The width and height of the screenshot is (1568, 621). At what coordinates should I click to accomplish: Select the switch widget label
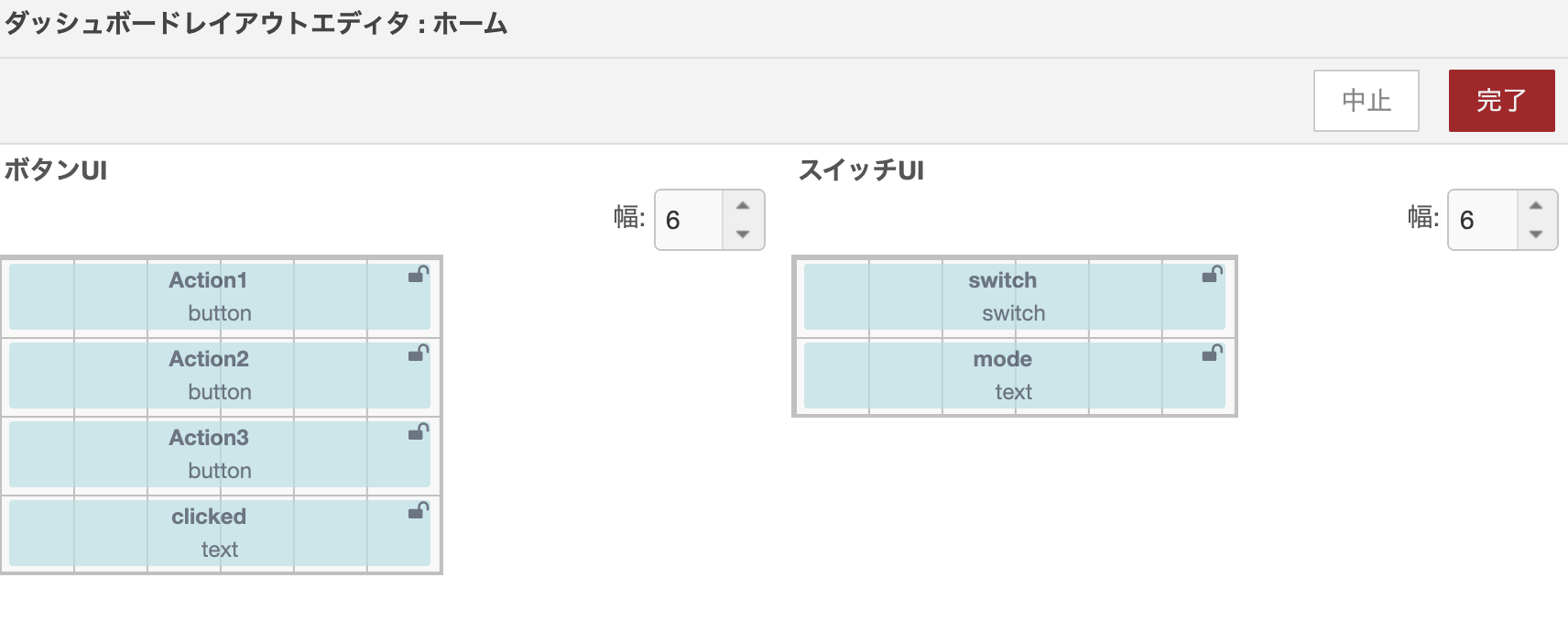tap(1002, 280)
